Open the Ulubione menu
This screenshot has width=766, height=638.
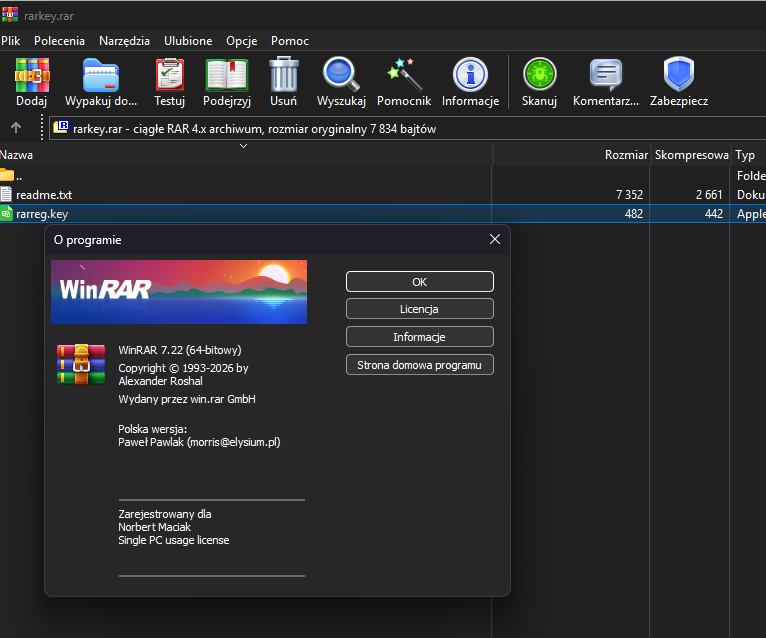(188, 41)
